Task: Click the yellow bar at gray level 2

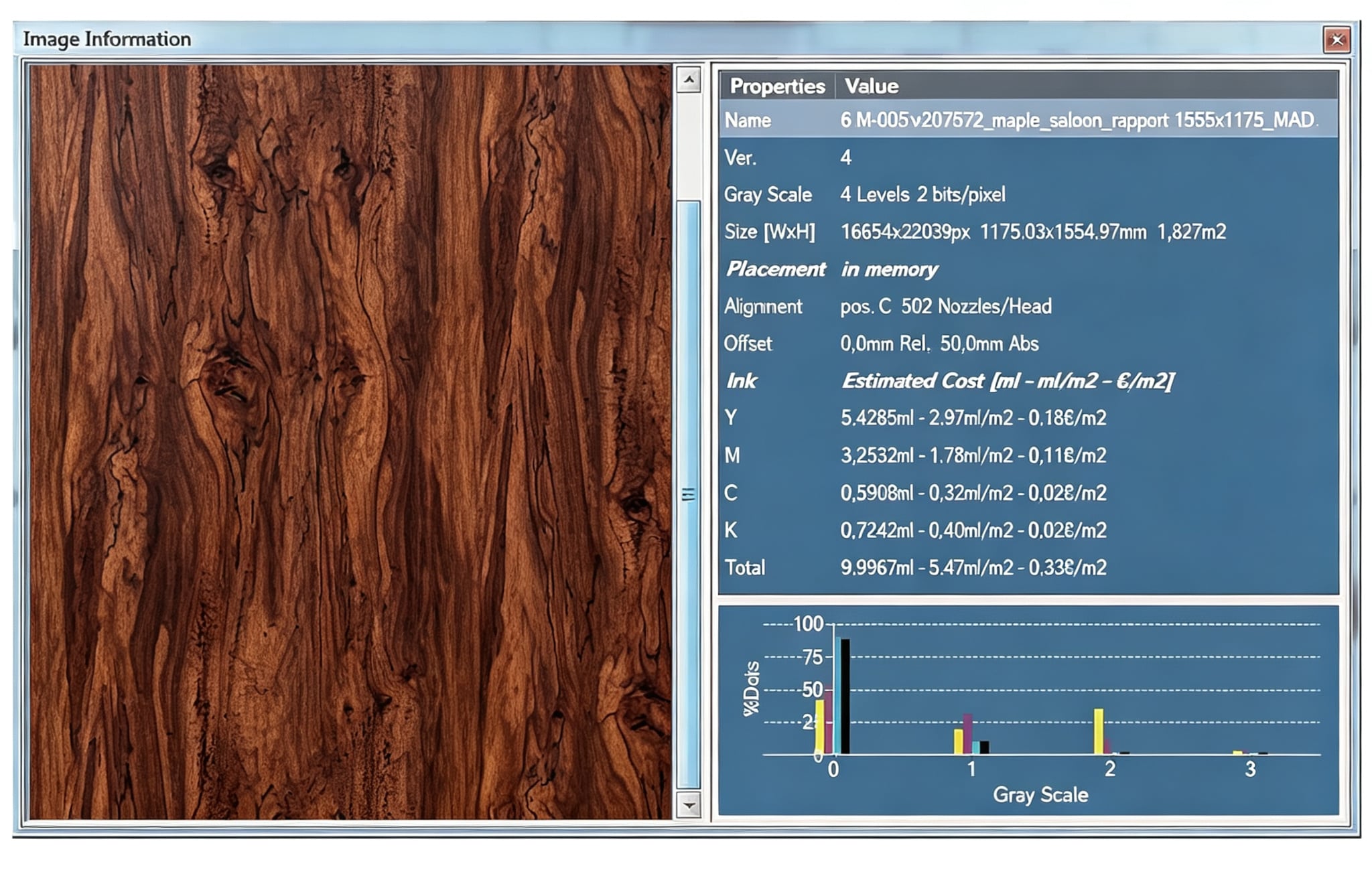Action: coord(1099,731)
